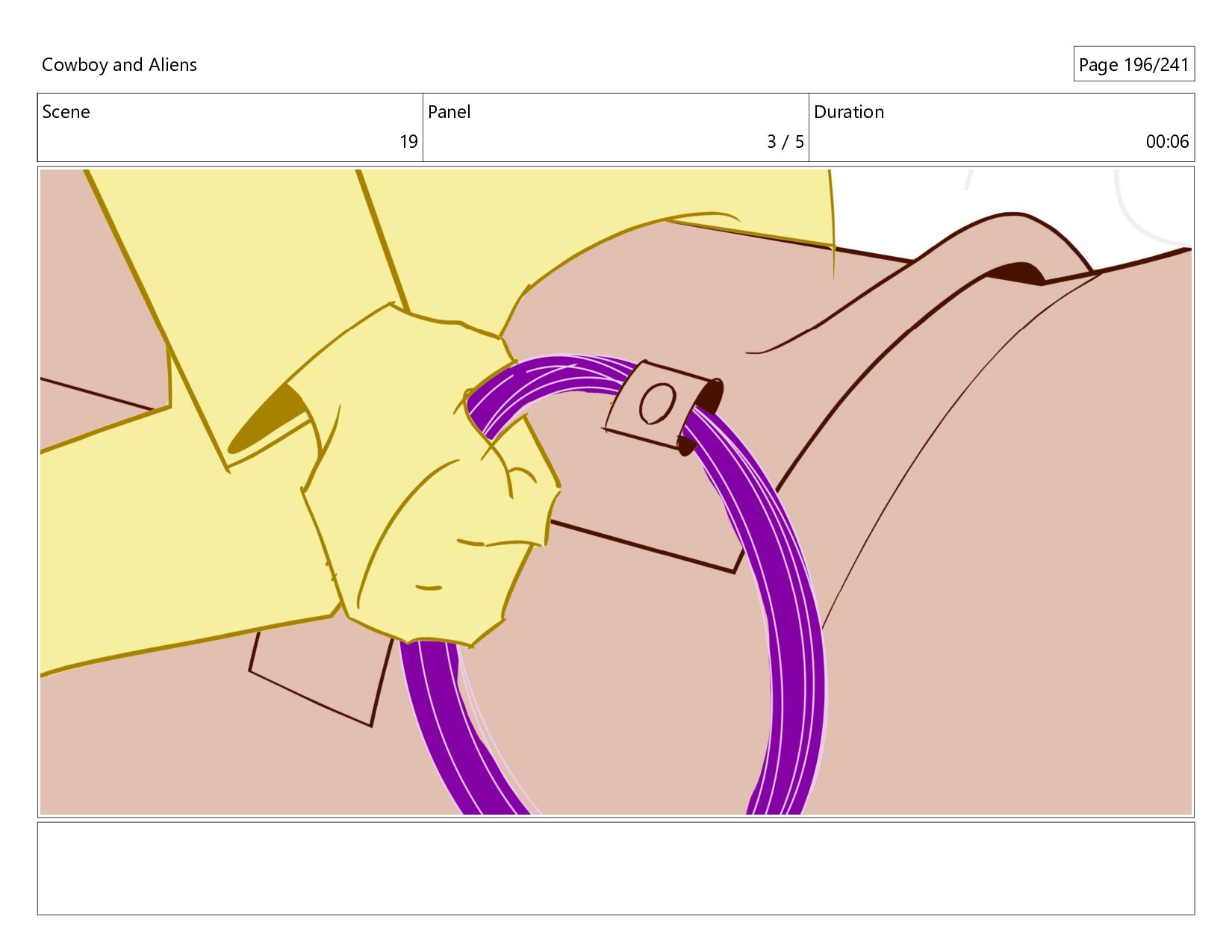Click the 'Cowboy and Aliens' project title
Viewport: 1232px width, 952px height.
point(119,65)
